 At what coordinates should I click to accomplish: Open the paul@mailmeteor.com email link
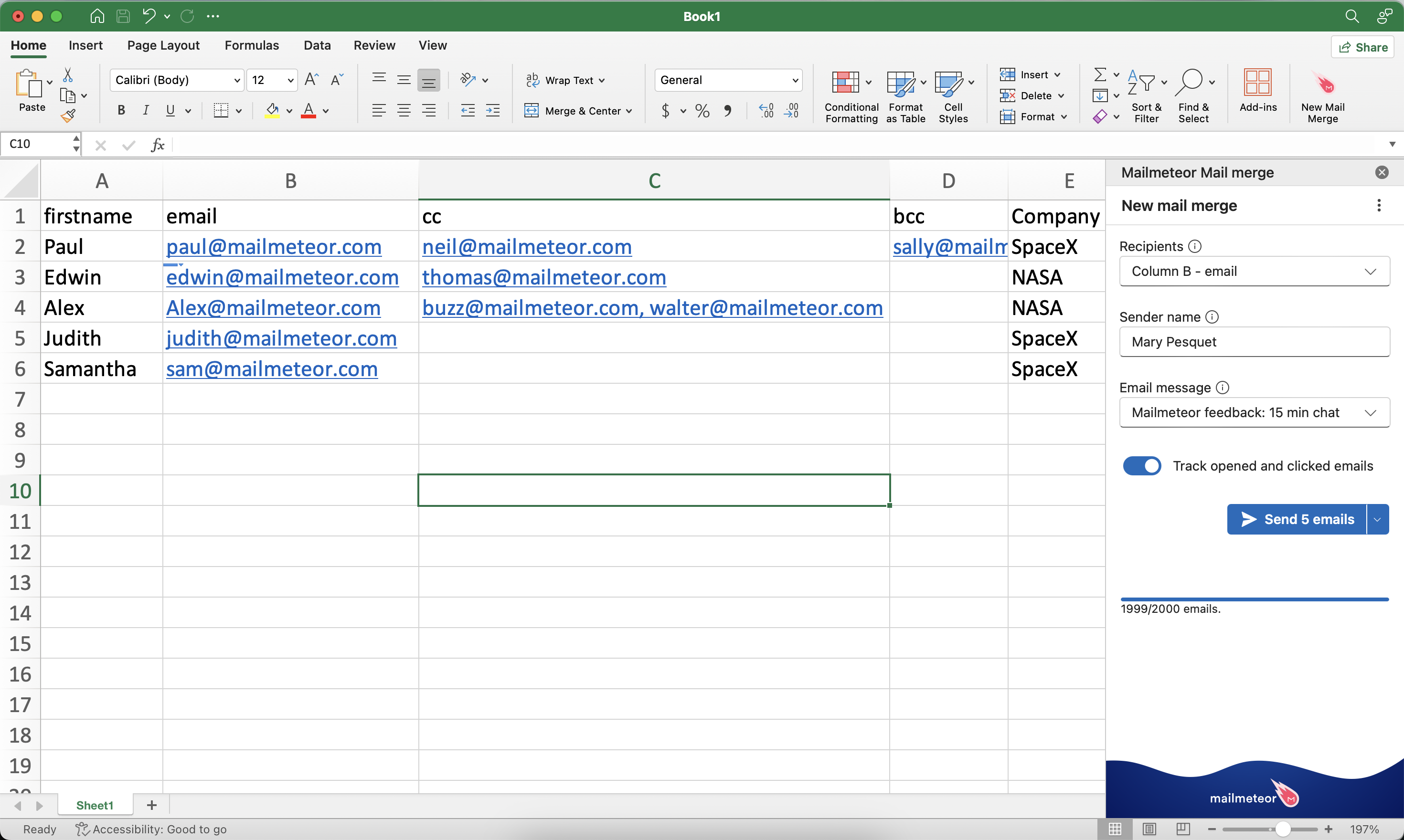(274, 247)
